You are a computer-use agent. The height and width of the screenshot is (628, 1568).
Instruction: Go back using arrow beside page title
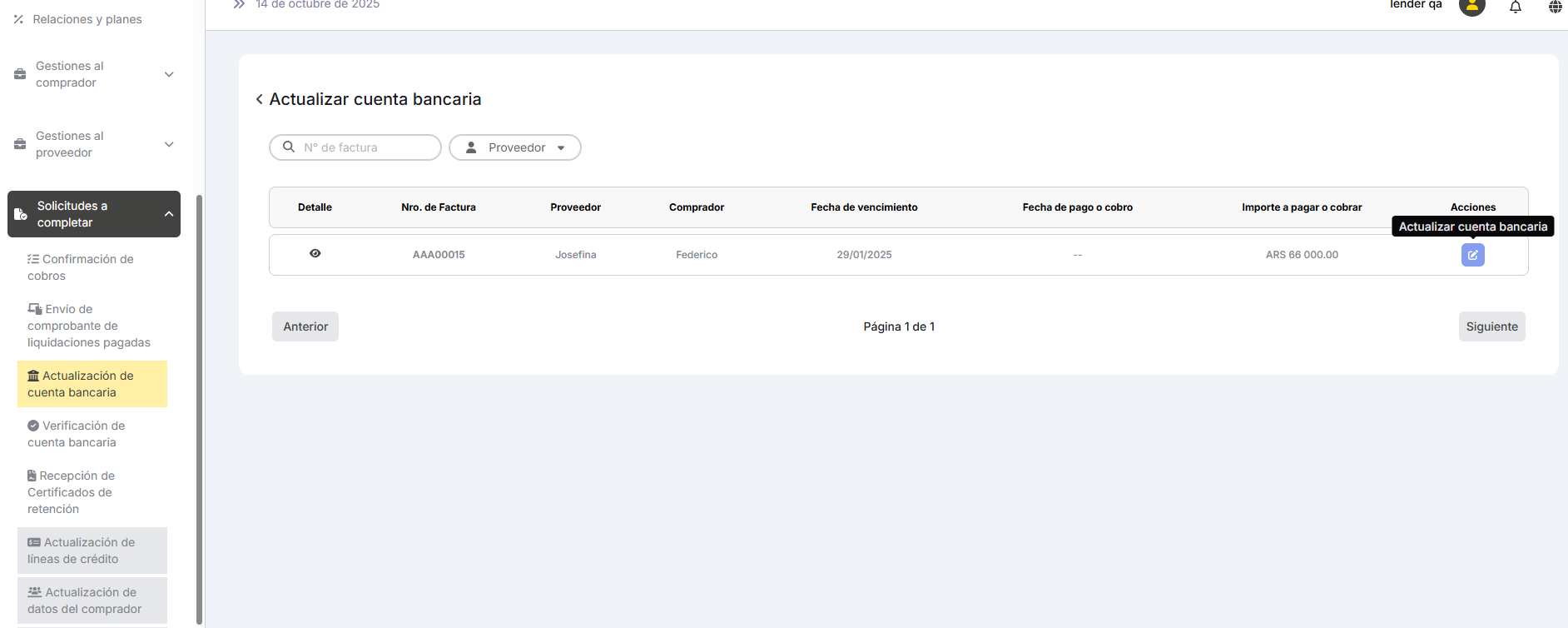(x=260, y=99)
